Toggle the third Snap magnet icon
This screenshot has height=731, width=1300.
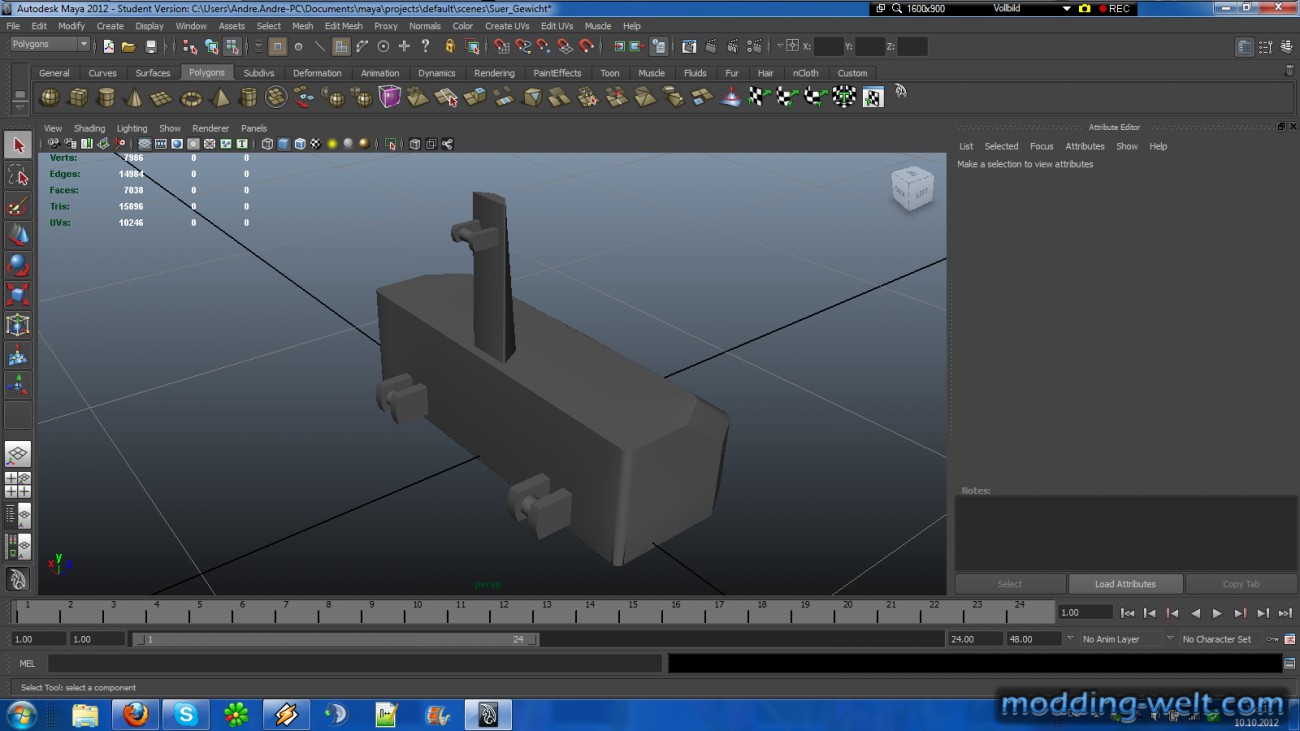(x=543, y=46)
